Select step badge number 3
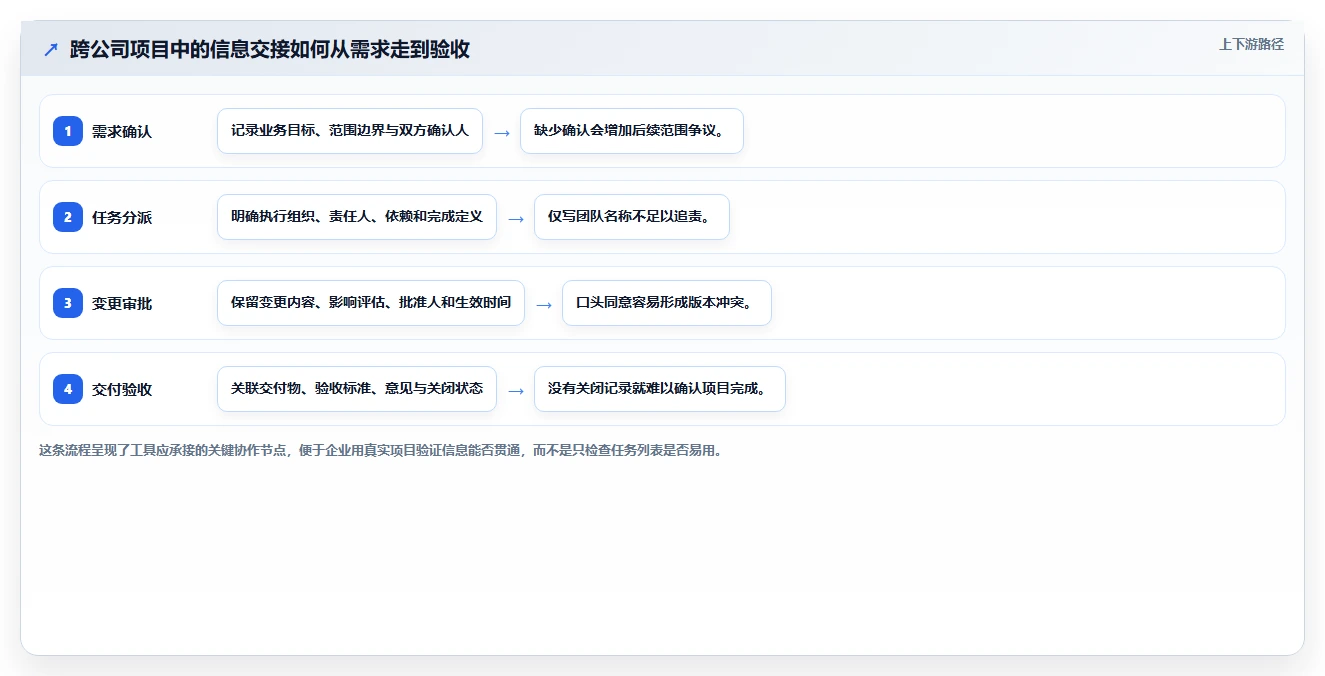Screen dimensions: 1325x676 click(68, 303)
